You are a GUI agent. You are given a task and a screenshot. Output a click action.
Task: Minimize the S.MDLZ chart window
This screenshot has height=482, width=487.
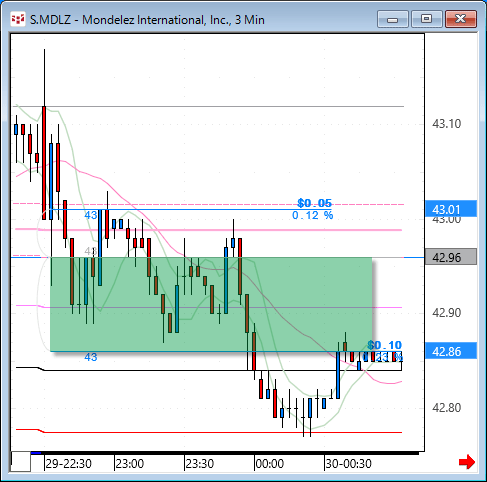pyautogui.click(x=393, y=19)
